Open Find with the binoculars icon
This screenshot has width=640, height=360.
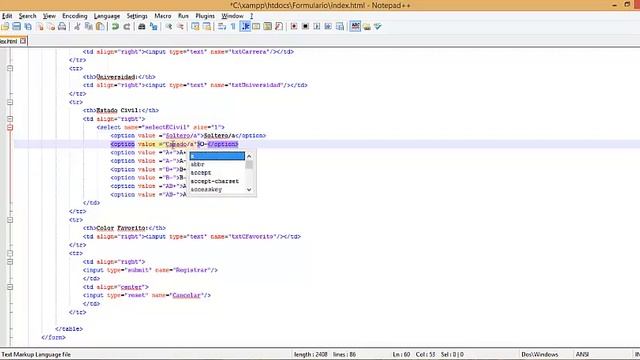pyautogui.click(x=142, y=27)
